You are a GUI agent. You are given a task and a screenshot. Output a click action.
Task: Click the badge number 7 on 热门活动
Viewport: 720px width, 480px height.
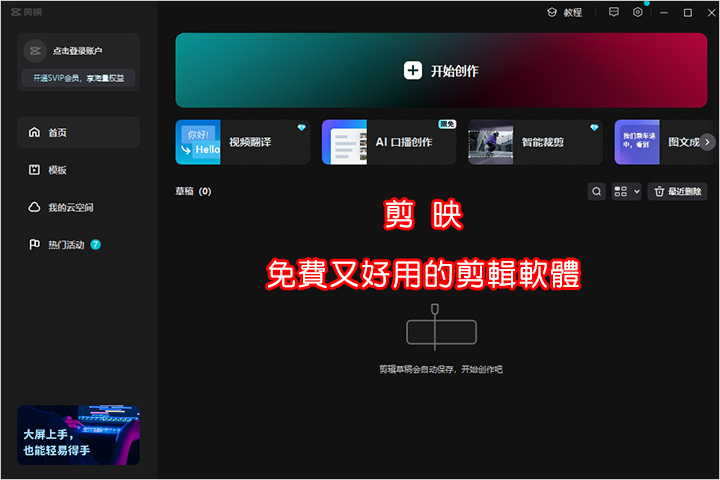click(x=96, y=244)
